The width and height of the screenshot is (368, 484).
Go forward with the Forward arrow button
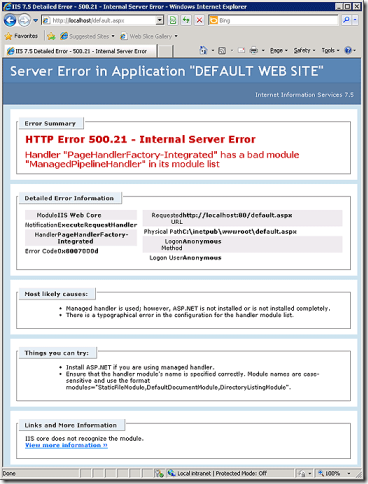point(24,21)
